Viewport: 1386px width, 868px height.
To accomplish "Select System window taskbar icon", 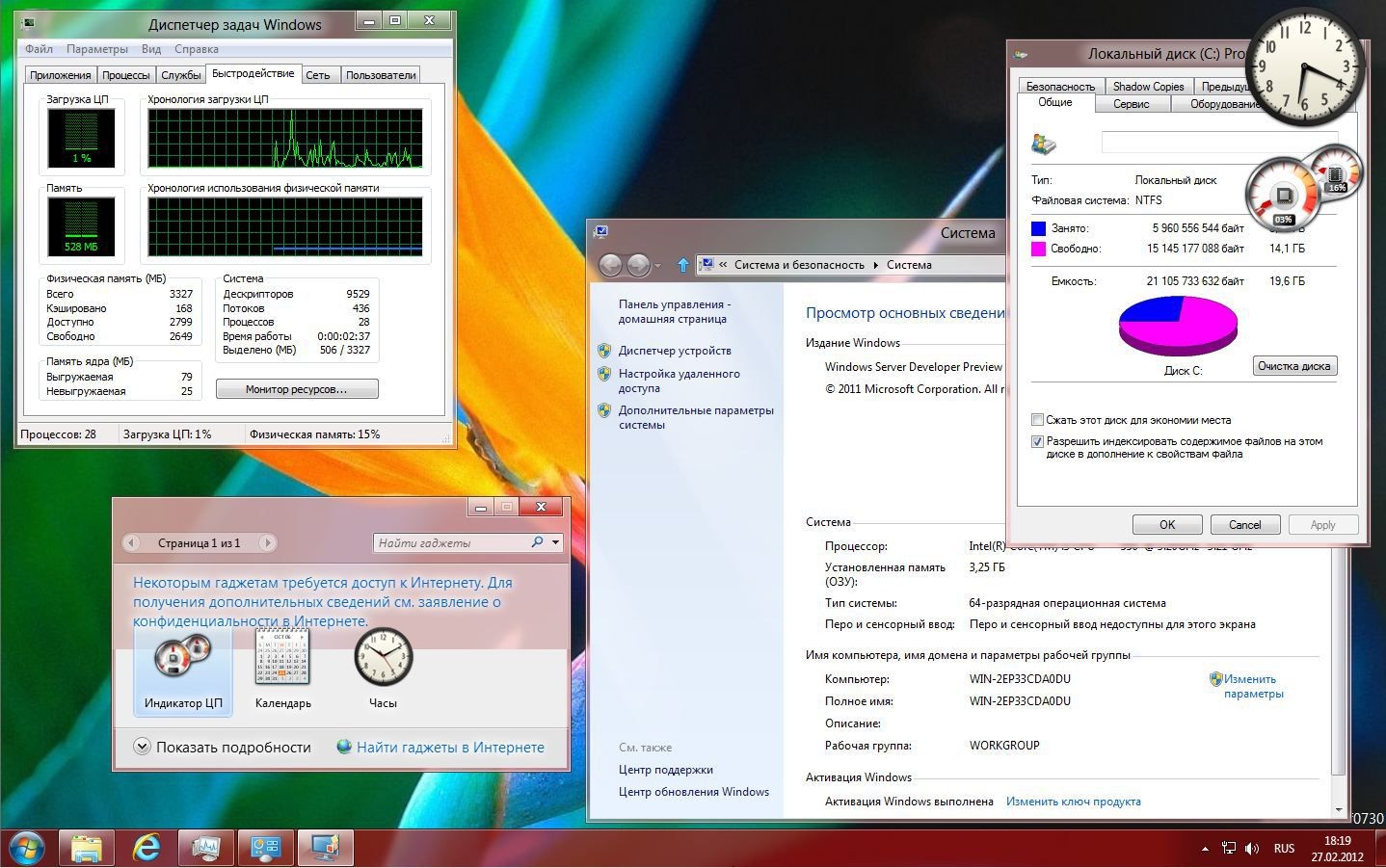I will 326,849.
